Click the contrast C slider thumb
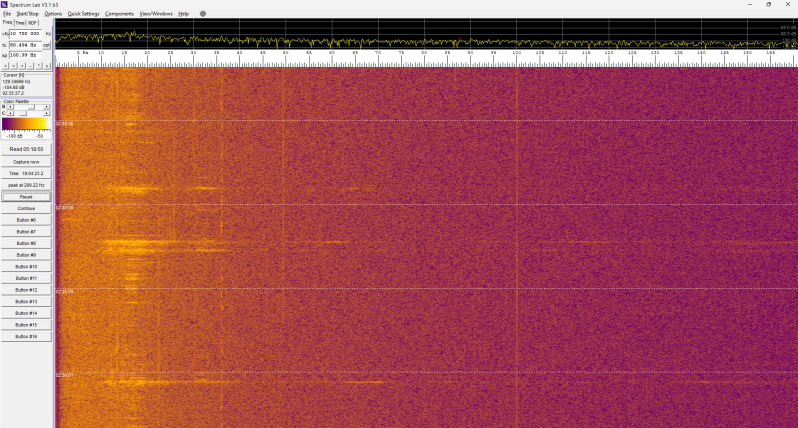798x428 pixels. point(23,113)
